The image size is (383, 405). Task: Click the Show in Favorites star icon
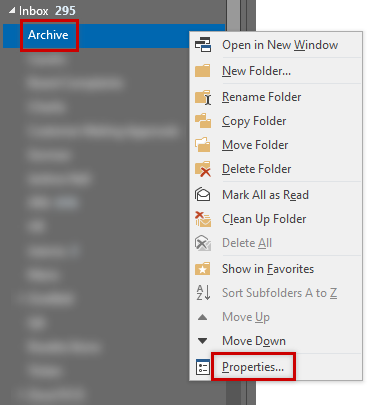click(x=203, y=269)
